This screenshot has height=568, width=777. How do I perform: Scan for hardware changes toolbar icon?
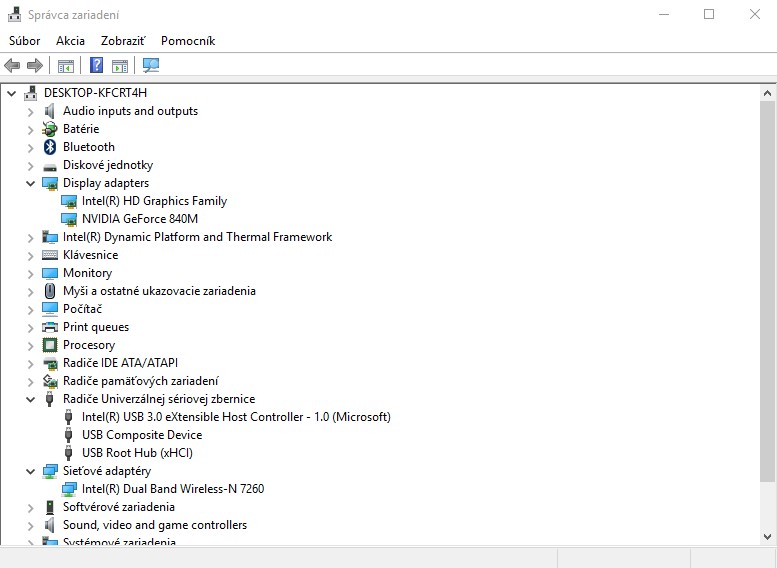pos(151,65)
